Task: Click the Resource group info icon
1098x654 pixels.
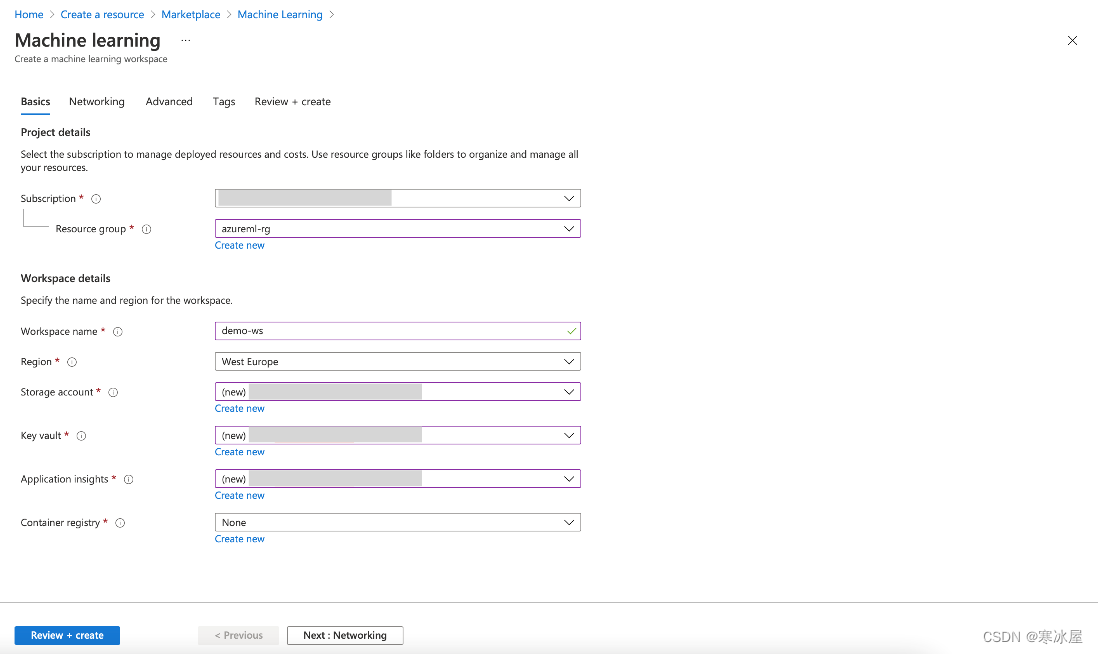Action: pyautogui.click(x=146, y=229)
